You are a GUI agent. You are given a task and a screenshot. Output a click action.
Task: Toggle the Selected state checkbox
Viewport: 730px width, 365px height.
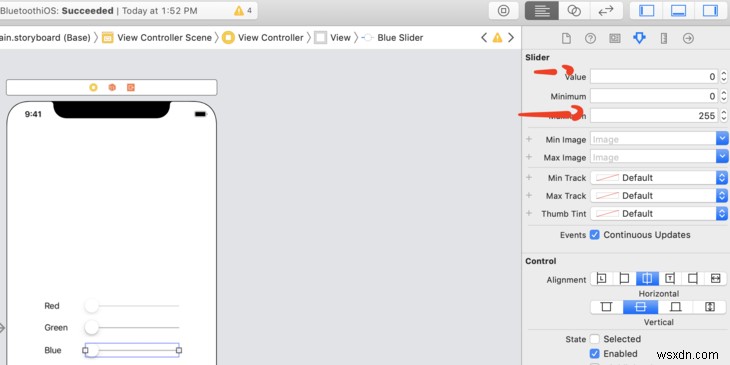595,339
